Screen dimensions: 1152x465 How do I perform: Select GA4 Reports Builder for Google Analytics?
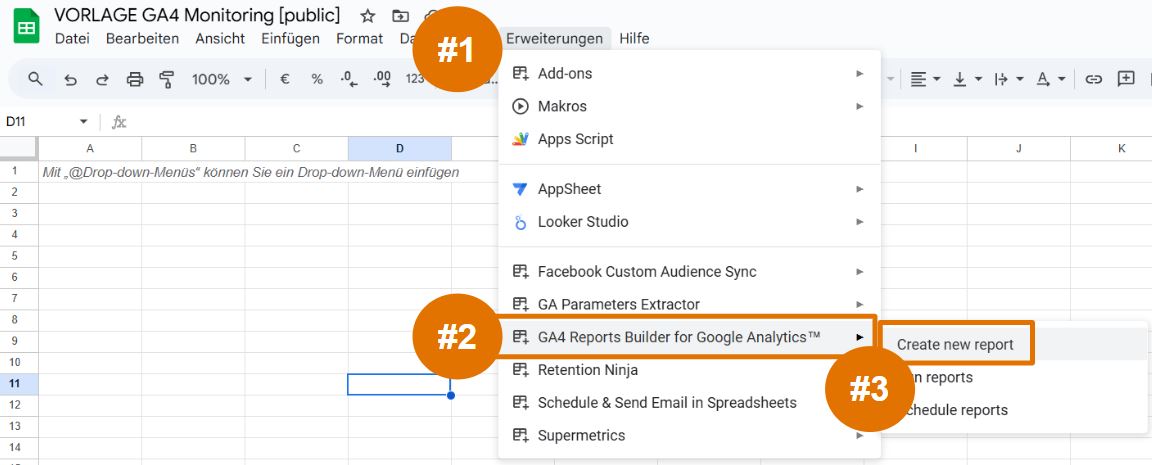pyautogui.click(x=688, y=337)
